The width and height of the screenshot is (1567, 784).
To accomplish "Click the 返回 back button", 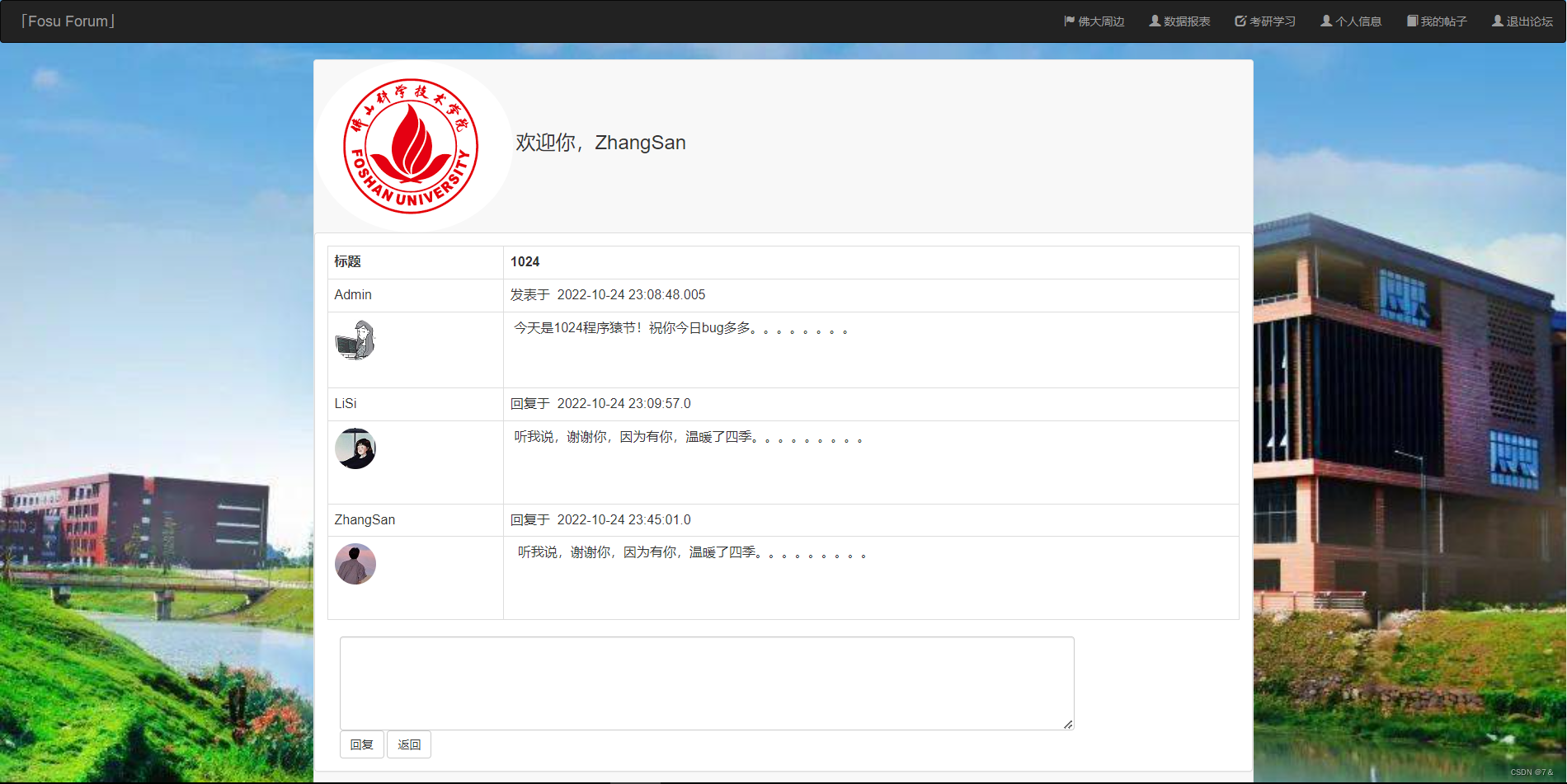I will coord(409,744).
